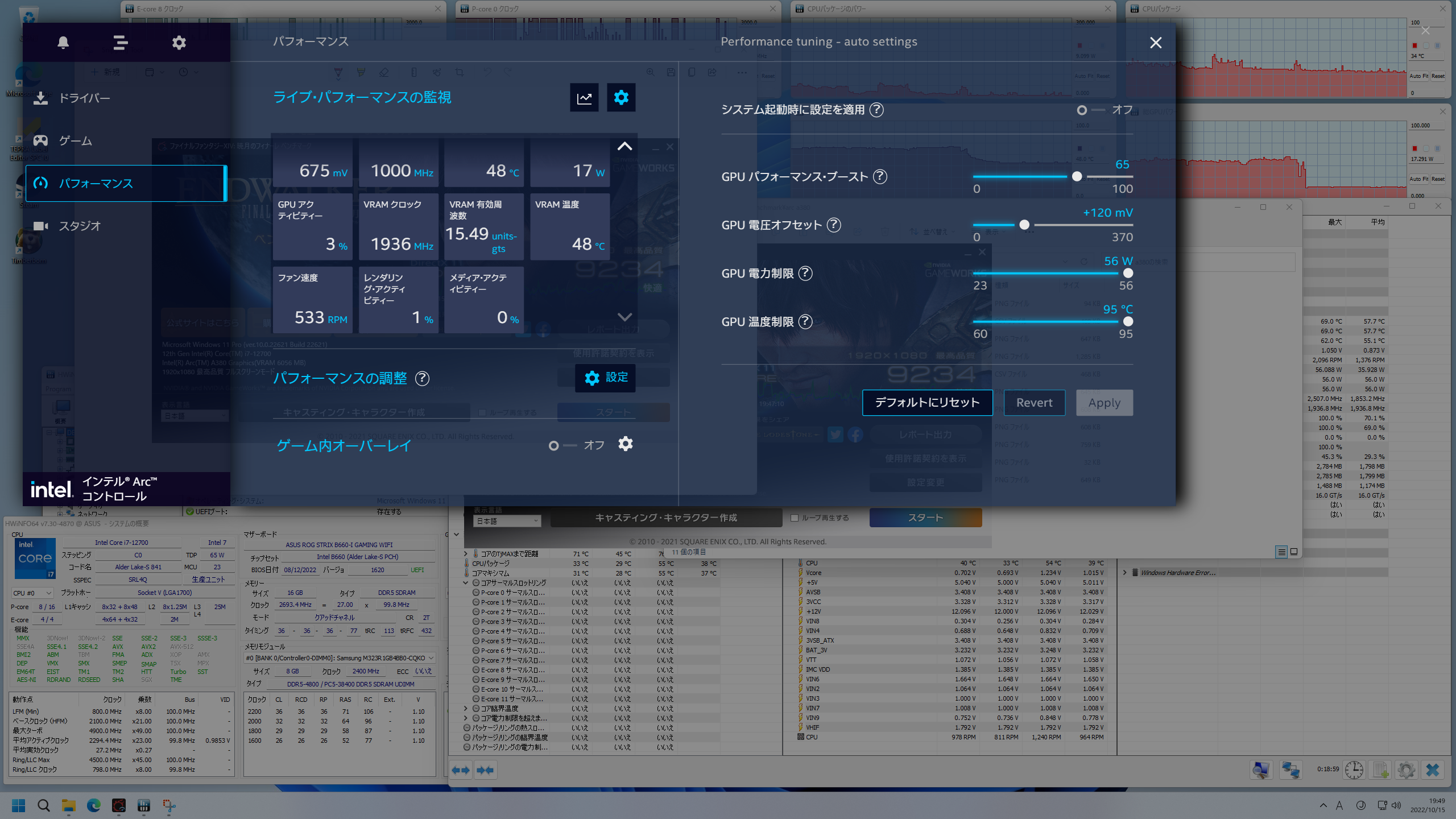The height and width of the screenshot is (819, 1456).
Task: Expand the コア臨界温度 sensor group
Action: [466, 708]
